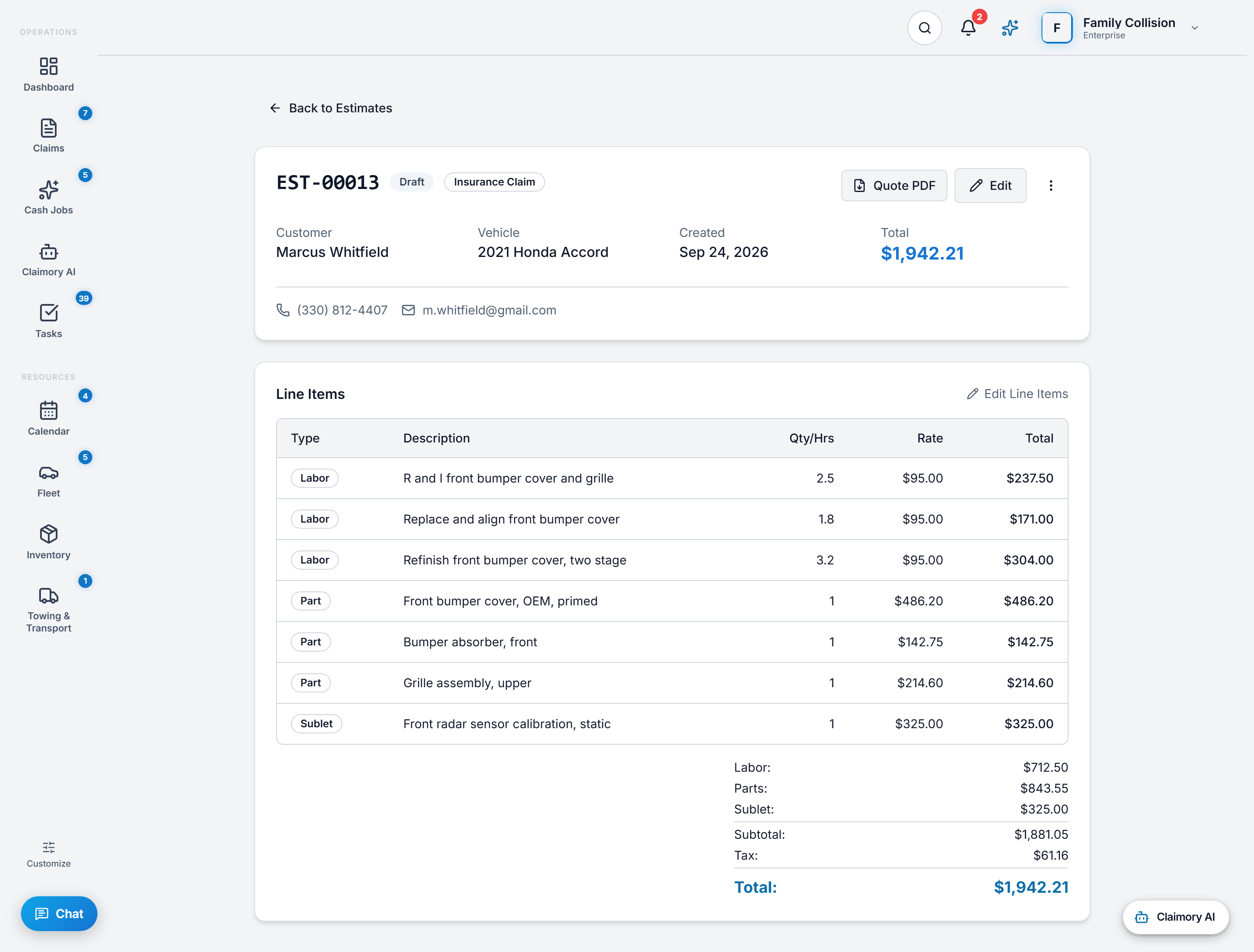Click the customer phone number

pos(342,310)
